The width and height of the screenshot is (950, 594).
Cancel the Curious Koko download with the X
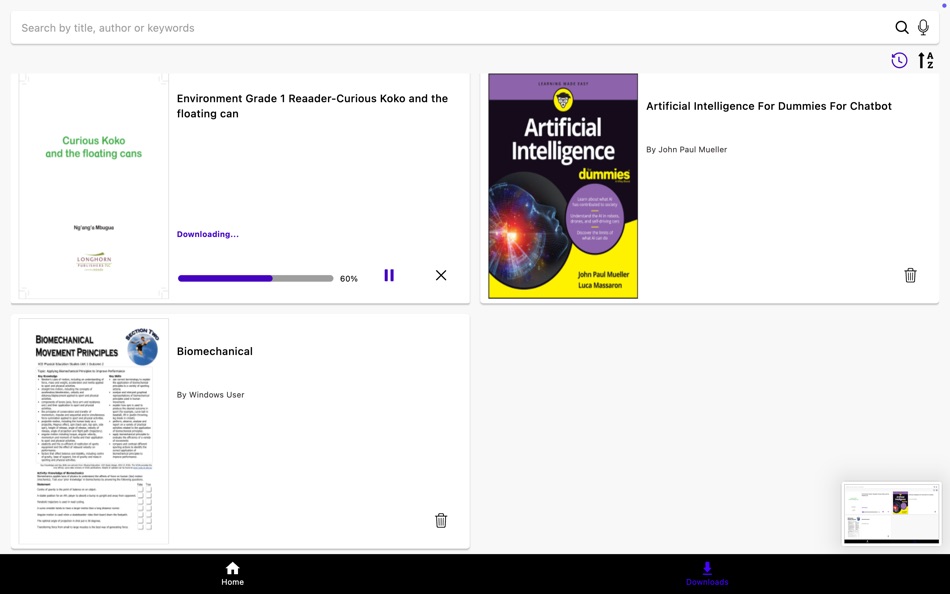coord(441,274)
